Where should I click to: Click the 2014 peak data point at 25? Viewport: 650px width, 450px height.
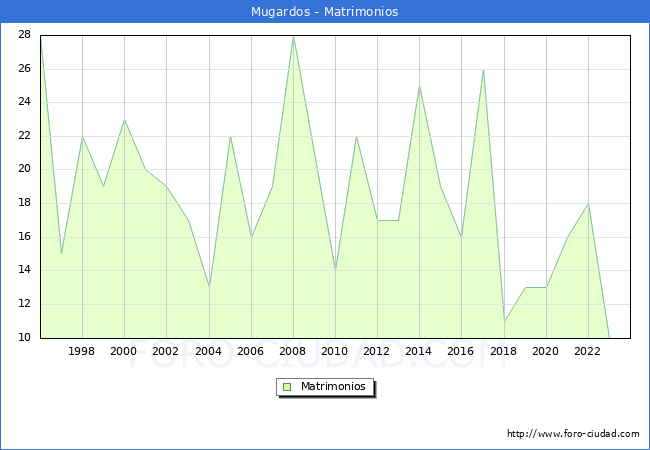(x=420, y=86)
